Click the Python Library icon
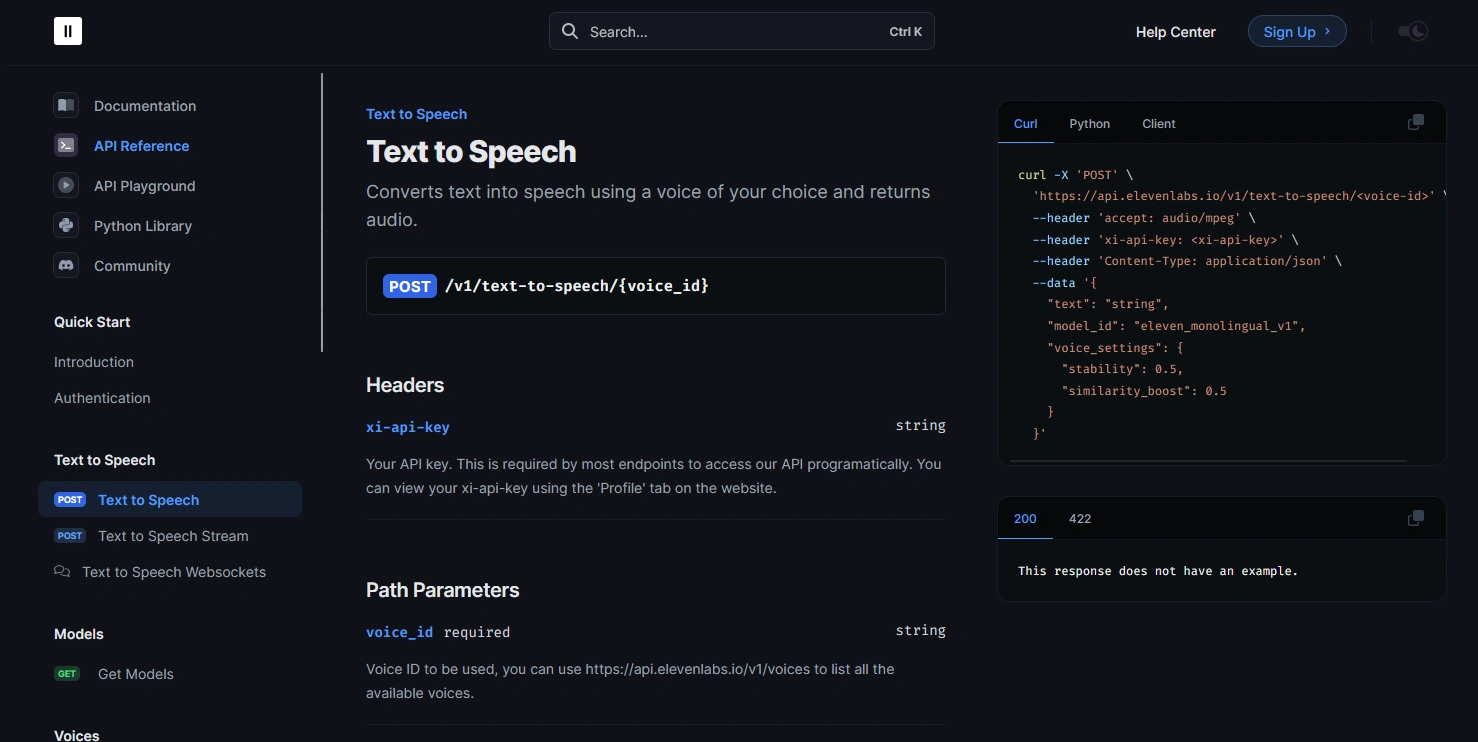The image size is (1478, 742). pos(66,225)
